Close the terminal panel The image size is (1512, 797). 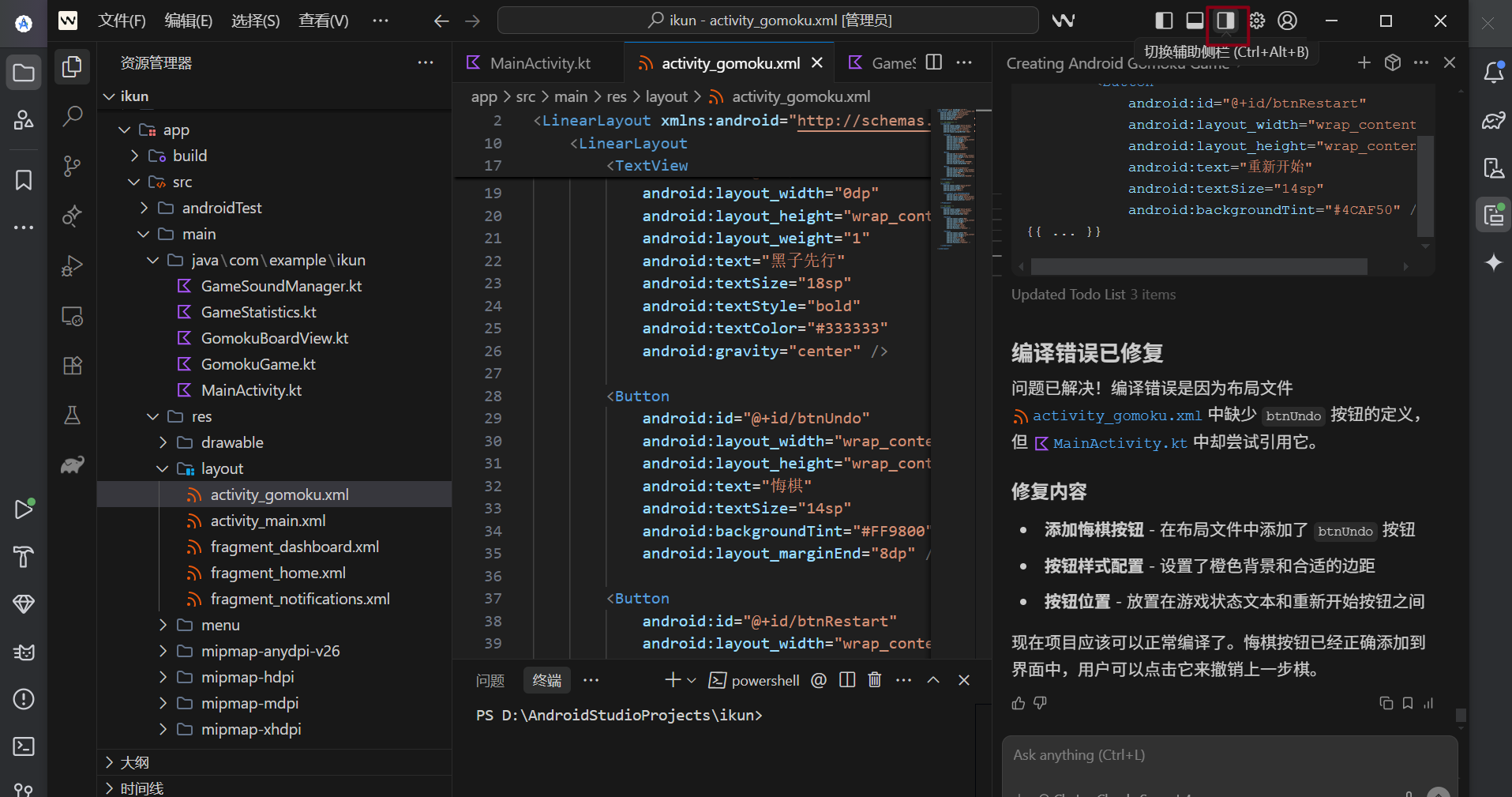[964, 680]
